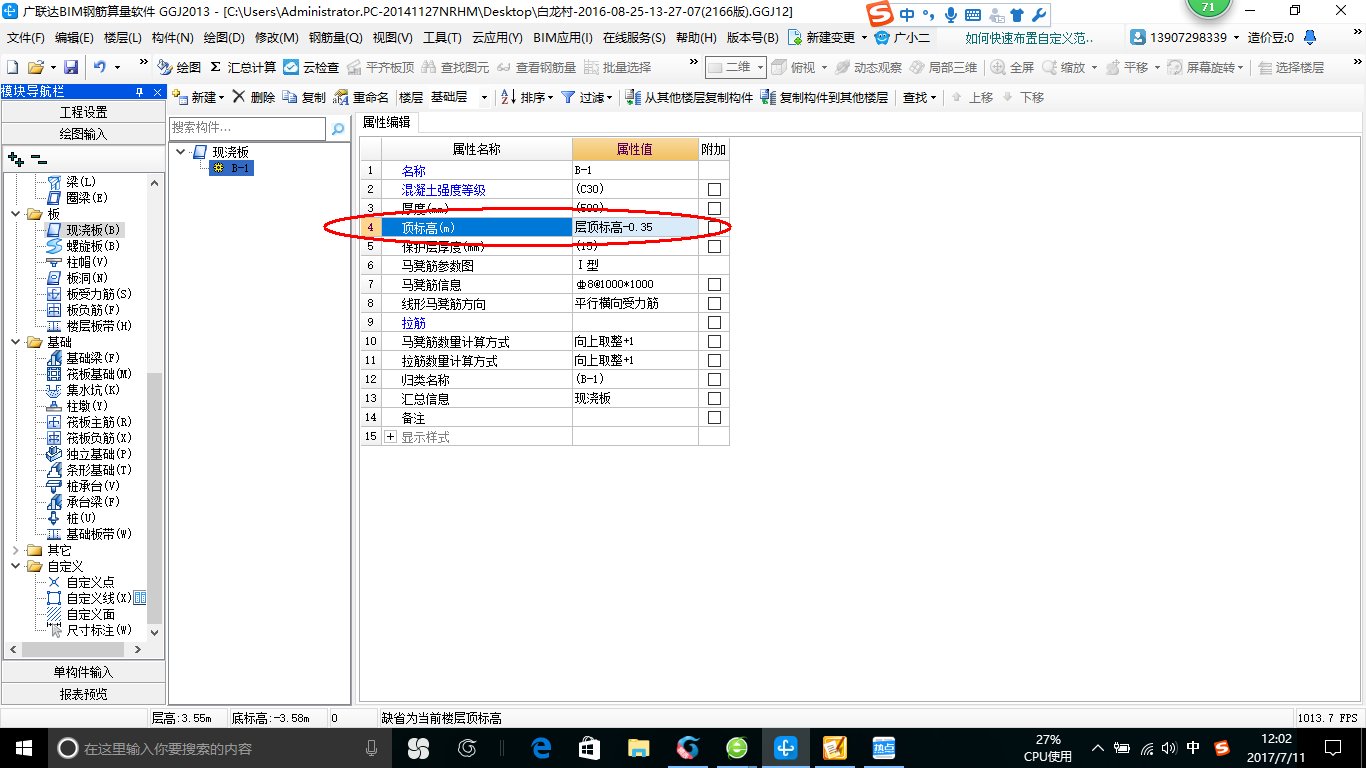The height and width of the screenshot is (768, 1366).
Task: Toggle 附加 checkbox for 马凳筋信息 row
Action: tap(714, 285)
